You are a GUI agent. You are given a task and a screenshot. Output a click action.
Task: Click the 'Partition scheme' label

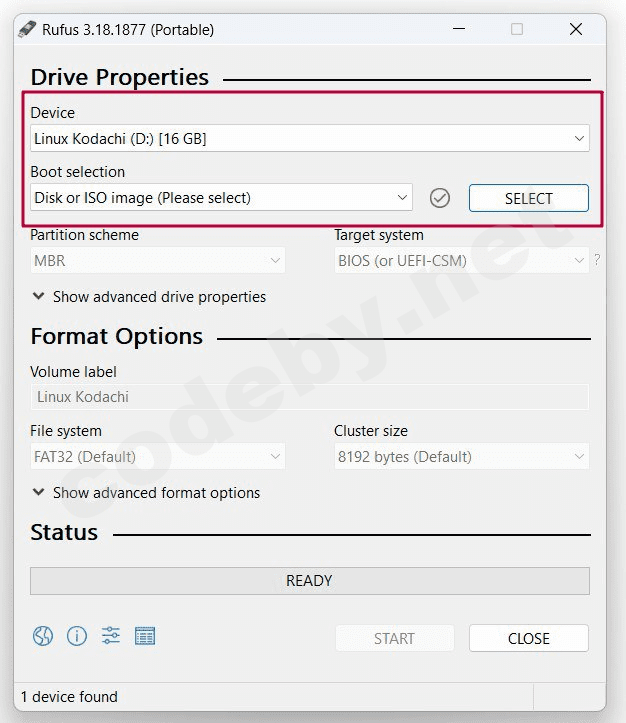[x=84, y=235]
